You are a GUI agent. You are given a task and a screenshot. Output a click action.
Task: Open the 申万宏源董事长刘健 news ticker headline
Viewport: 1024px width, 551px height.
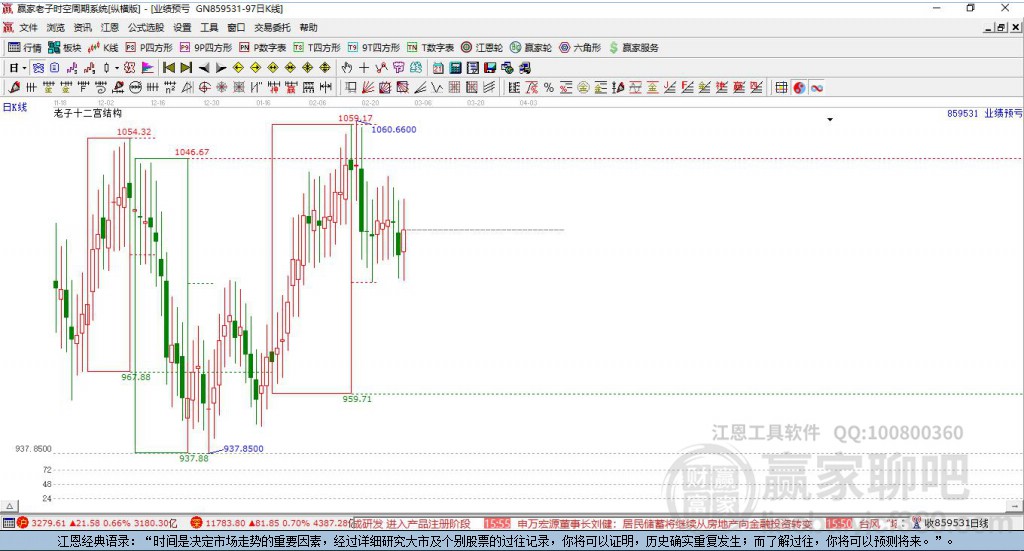[665, 524]
